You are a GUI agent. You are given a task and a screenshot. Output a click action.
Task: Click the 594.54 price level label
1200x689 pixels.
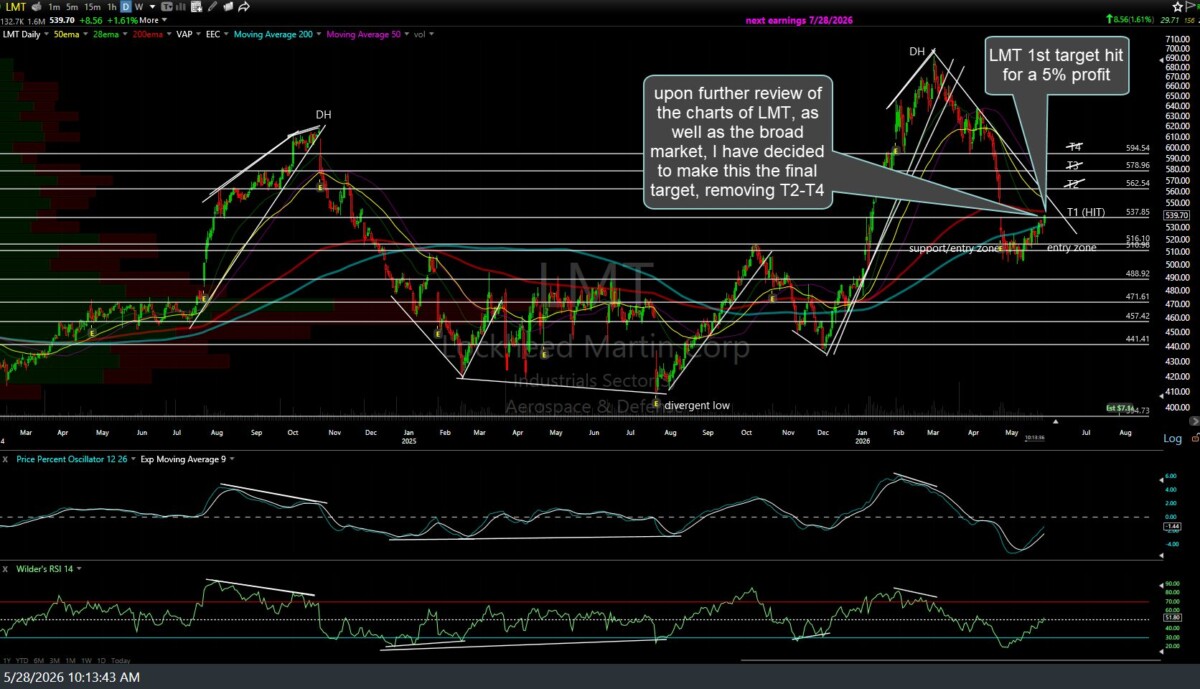pos(1137,148)
